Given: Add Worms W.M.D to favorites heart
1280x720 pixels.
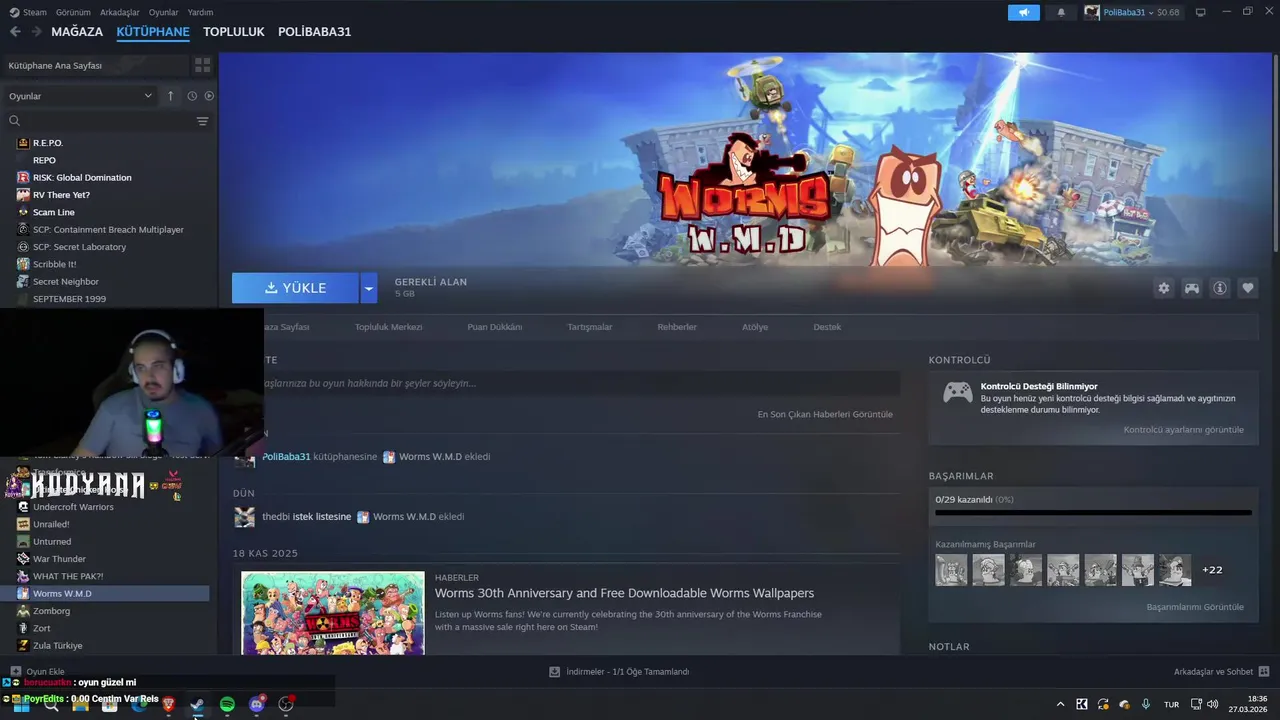Looking at the screenshot, I should 1248,288.
